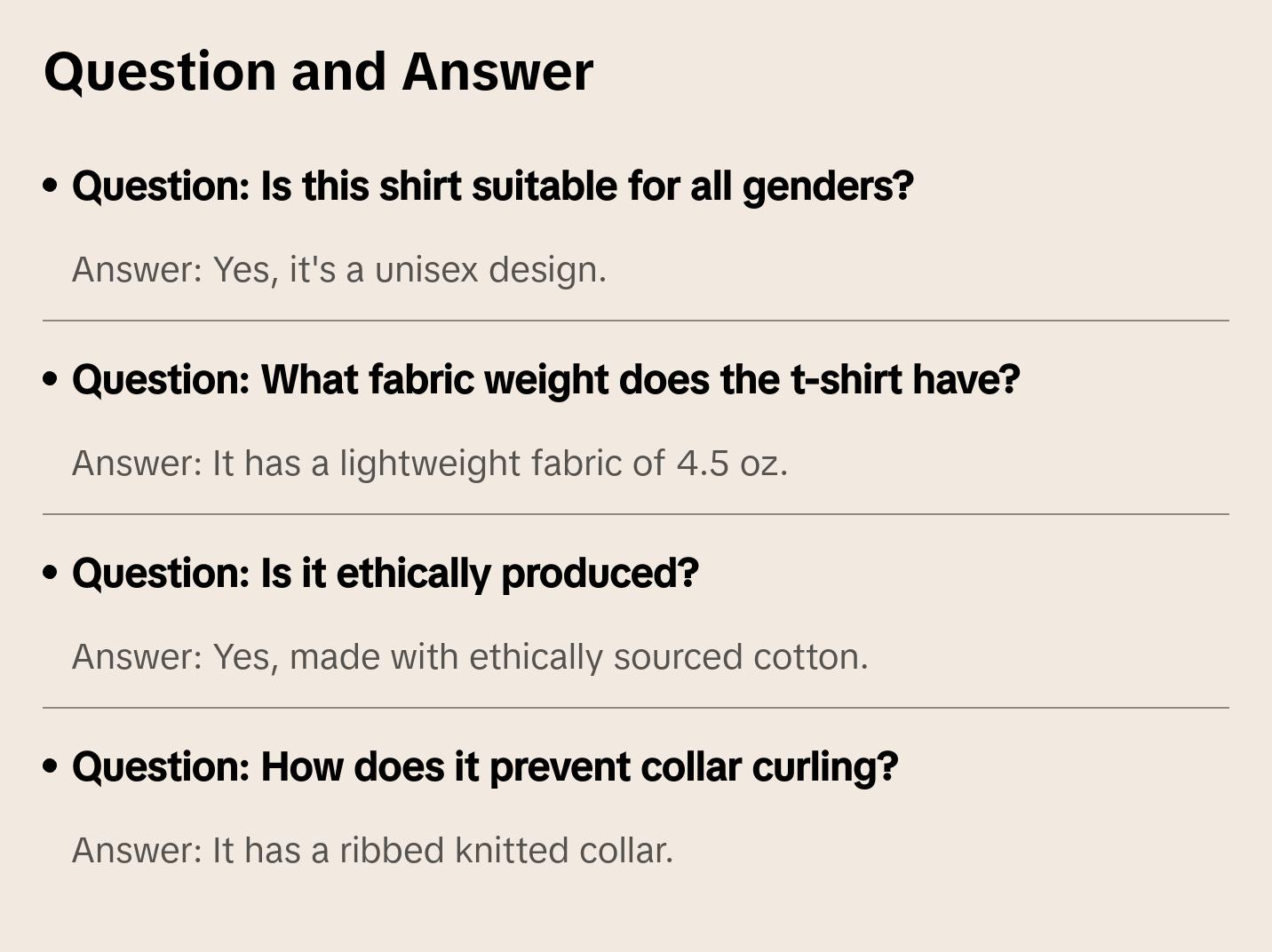Click the divider below the cotton answer
Viewport: 1272px width, 952px height.
[x=636, y=708]
